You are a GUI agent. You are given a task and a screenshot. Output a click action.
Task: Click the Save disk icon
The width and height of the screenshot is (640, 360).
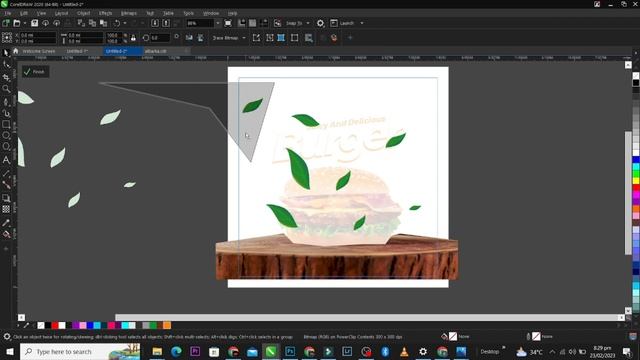click(35, 23)
